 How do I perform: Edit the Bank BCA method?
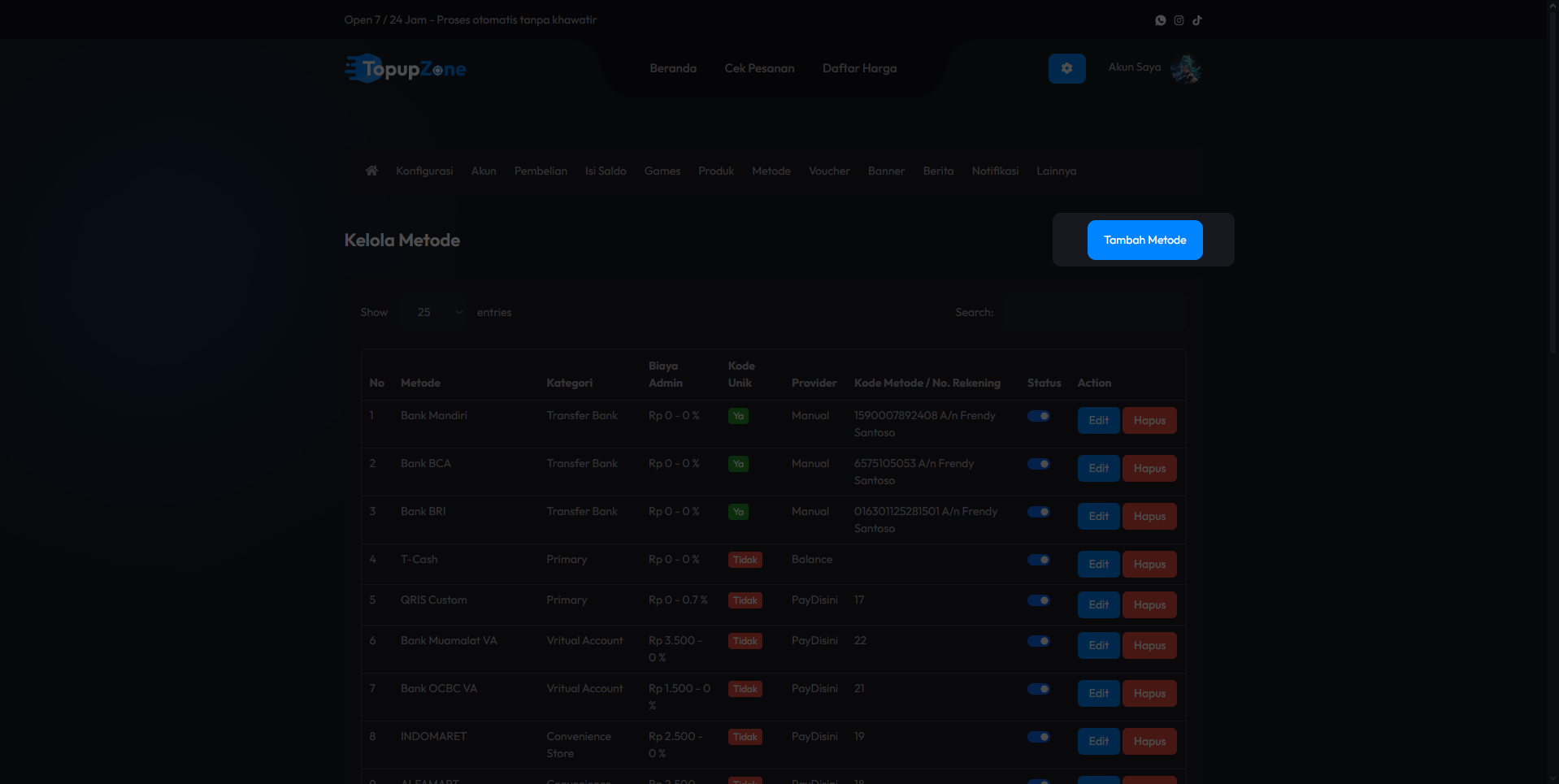click(x=1098, y=468)
